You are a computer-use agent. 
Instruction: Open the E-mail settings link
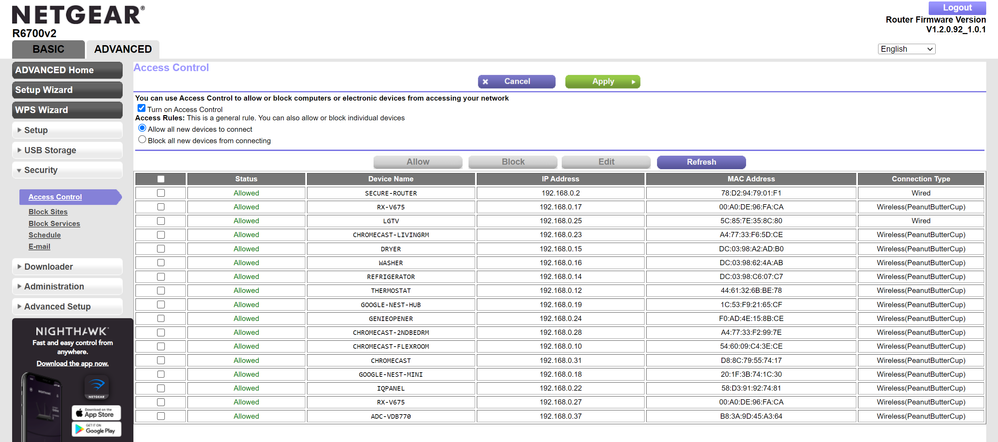39,246
